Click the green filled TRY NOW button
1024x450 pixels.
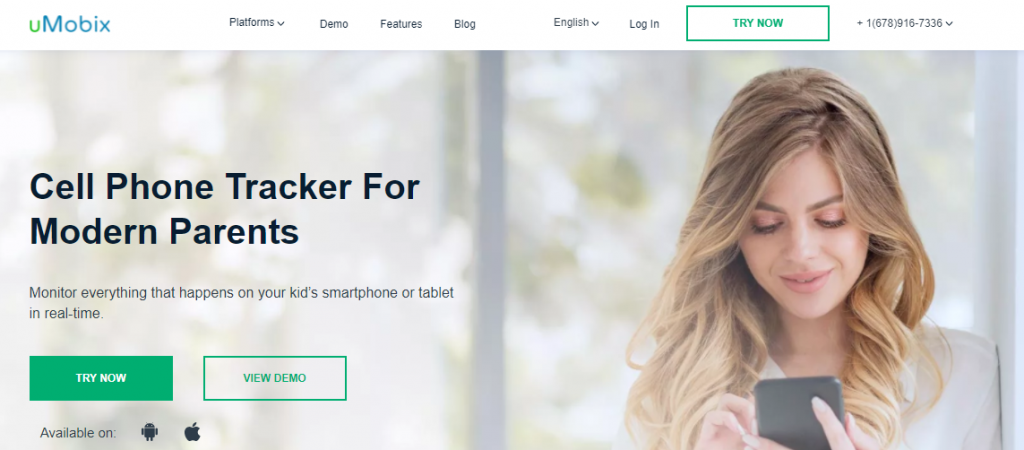click(101, 378)
